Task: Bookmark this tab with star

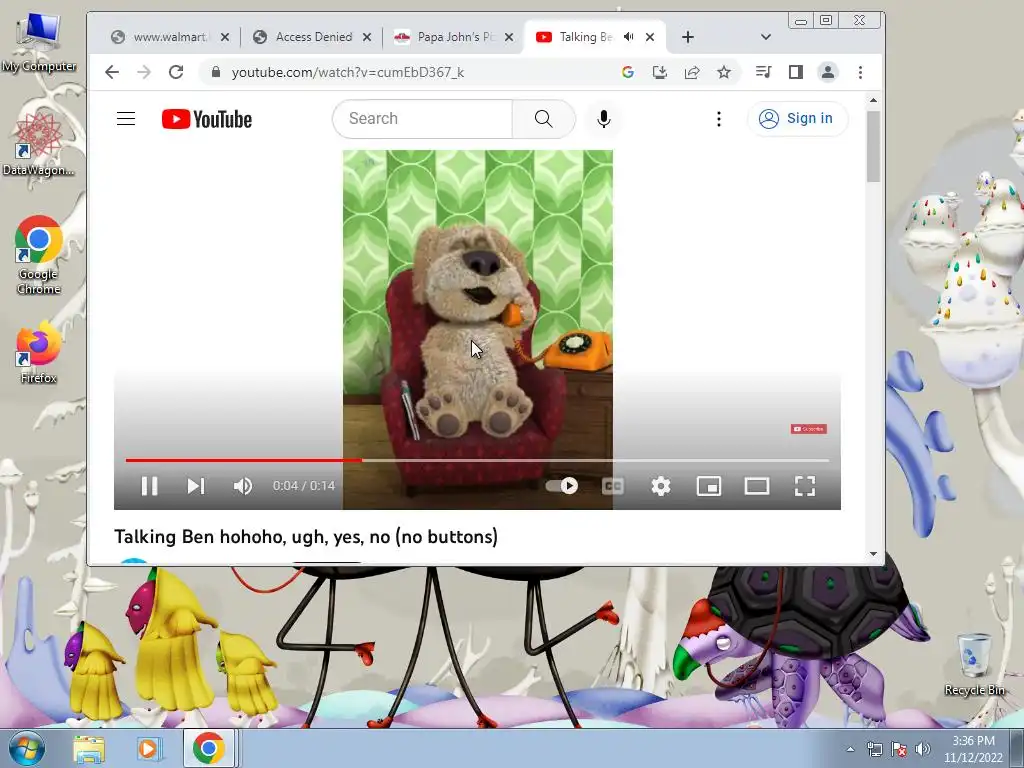Action: click(724, 72)
